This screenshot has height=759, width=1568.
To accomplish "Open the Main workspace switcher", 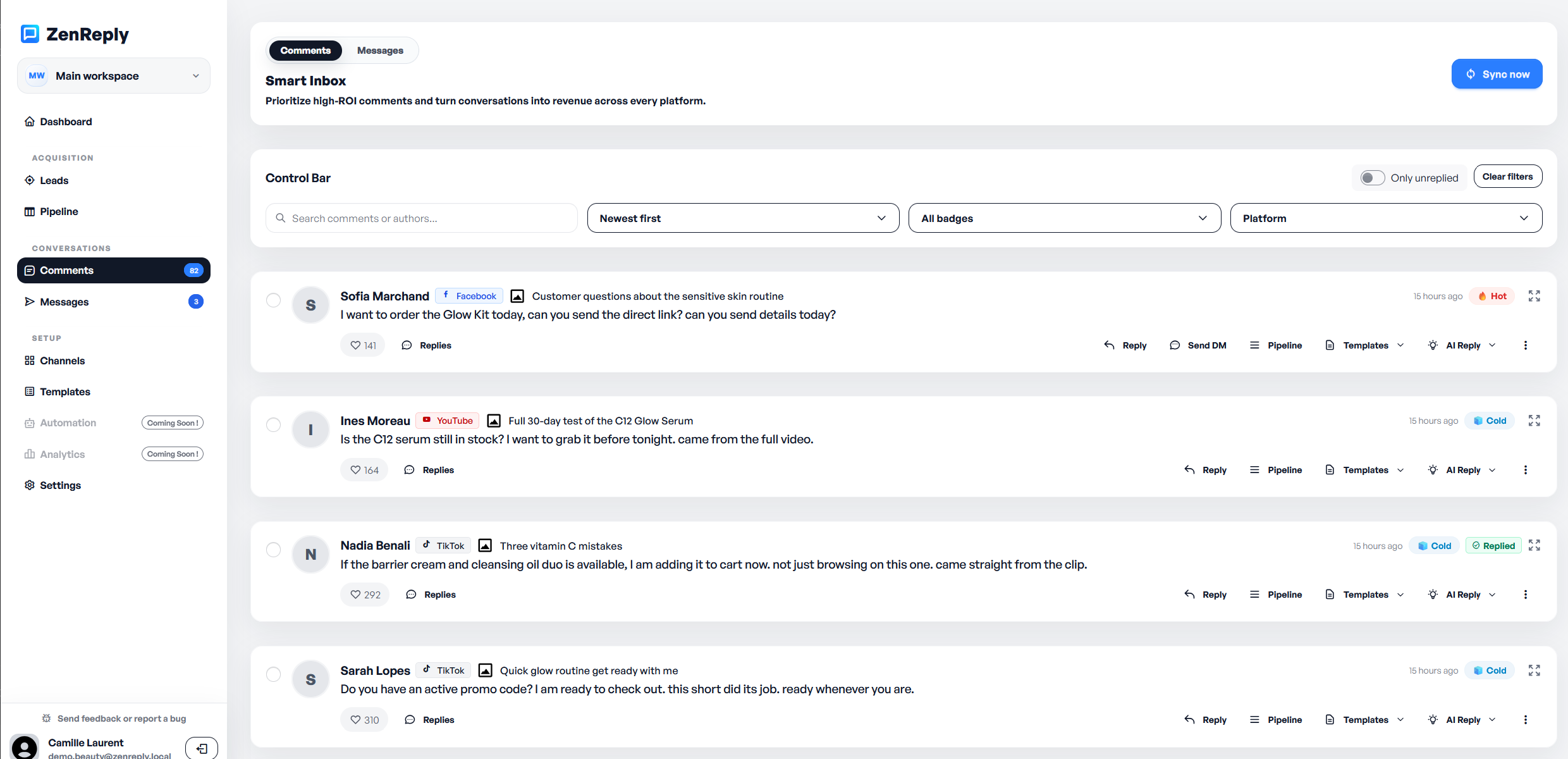I will click(x=114, y=76).
